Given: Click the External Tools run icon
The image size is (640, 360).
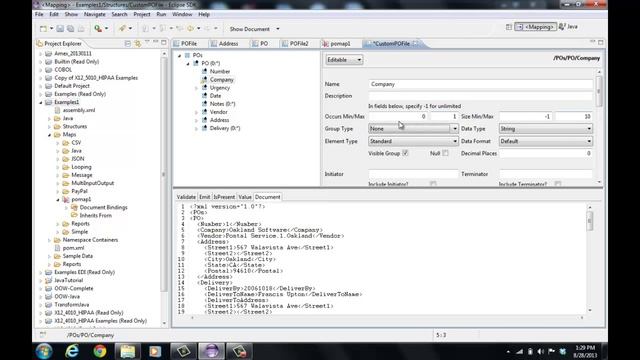Looking at the screenshot, I should (98, 29).
